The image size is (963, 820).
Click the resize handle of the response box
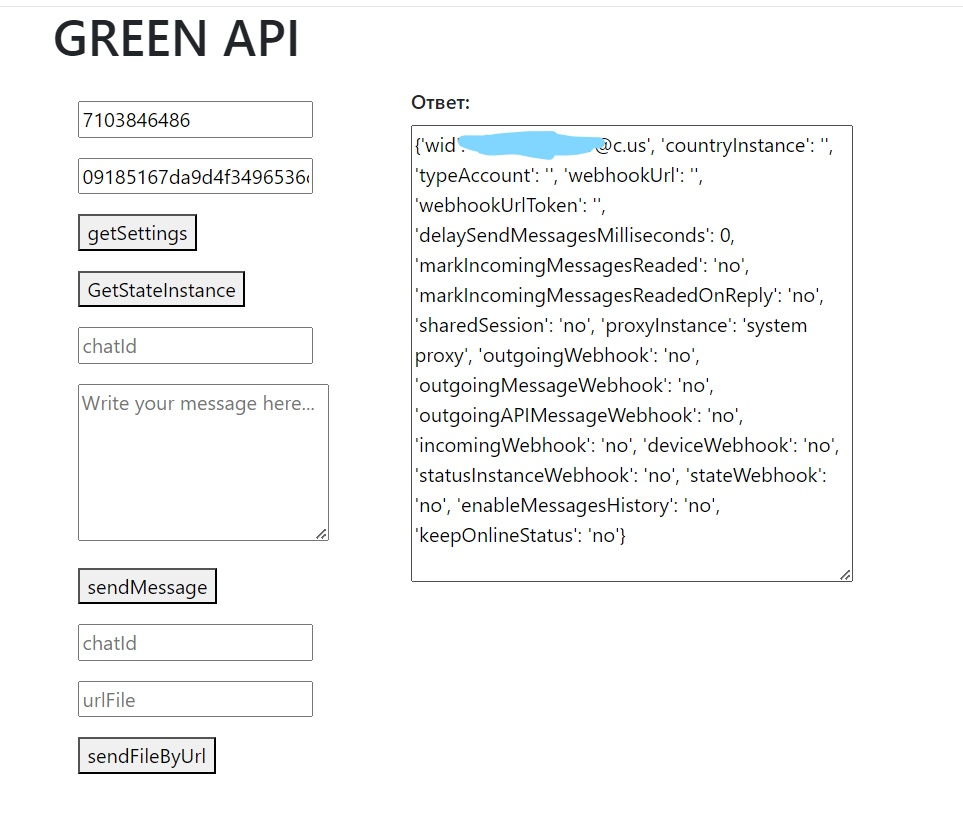point(845,574)
